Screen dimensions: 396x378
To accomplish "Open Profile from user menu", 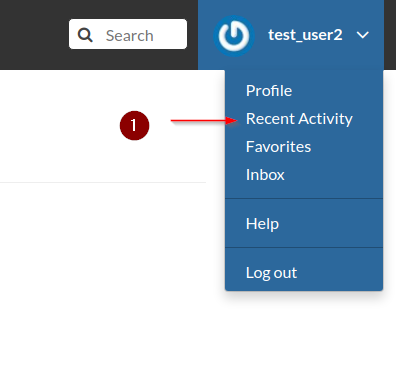I will click(269, 91).
